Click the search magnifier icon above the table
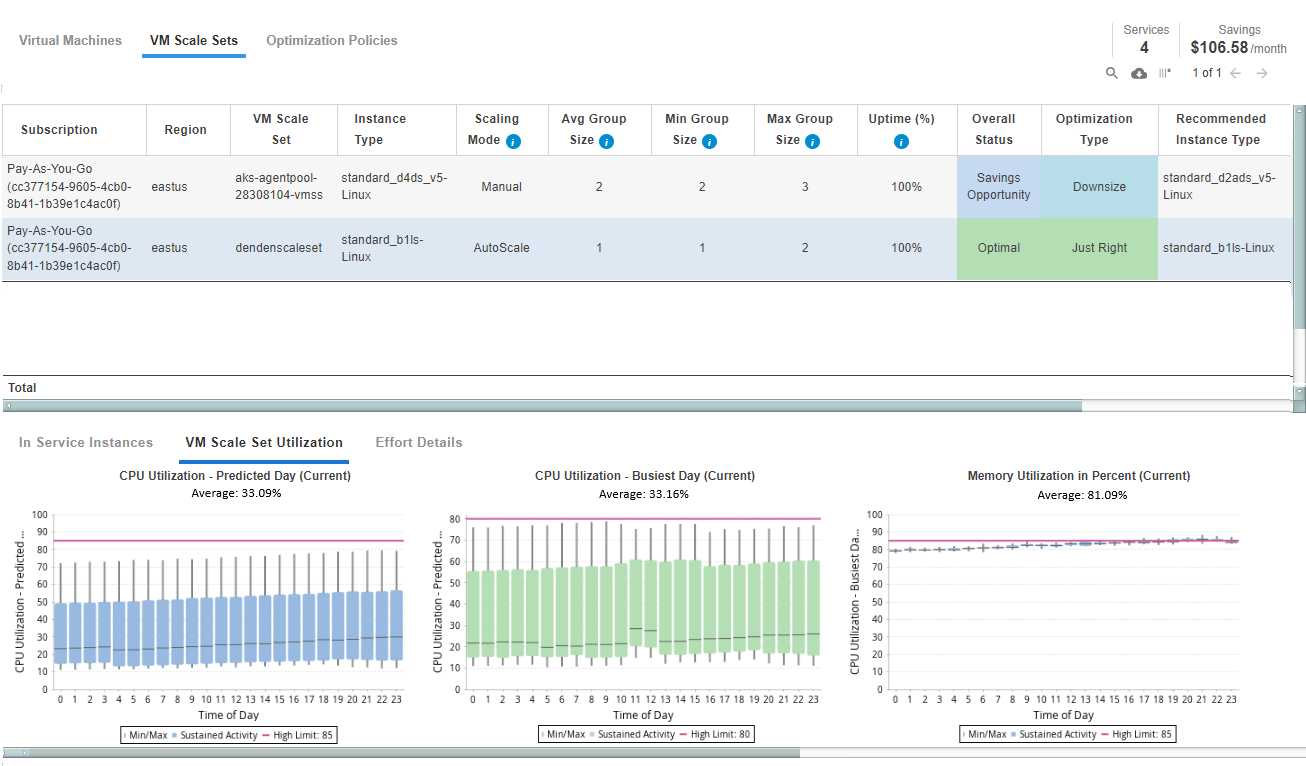Image resolution: width=1306 pixels, height=766 pixels. pyautogui.click(x=1112, y=73)
